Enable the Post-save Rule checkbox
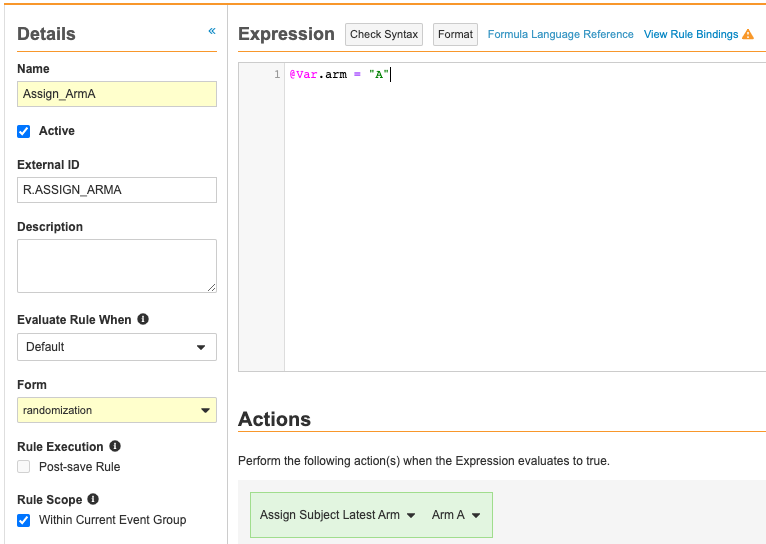 (24, 467)
